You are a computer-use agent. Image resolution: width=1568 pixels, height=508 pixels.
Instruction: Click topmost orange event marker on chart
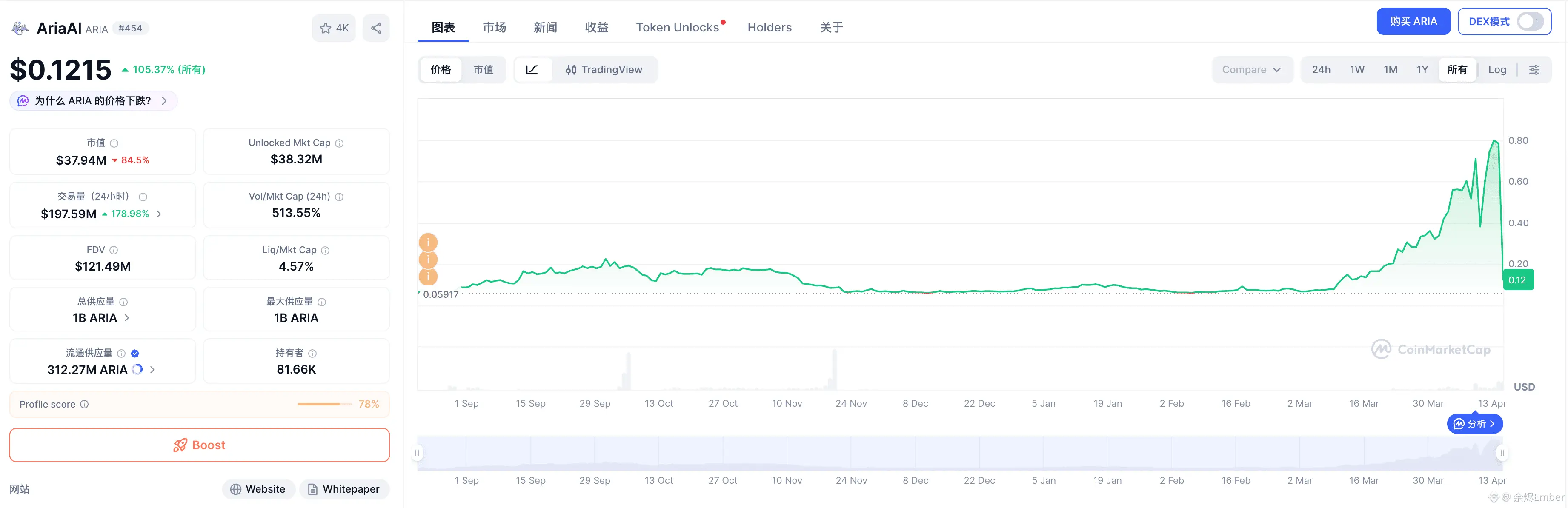click(x=428, y=242)
